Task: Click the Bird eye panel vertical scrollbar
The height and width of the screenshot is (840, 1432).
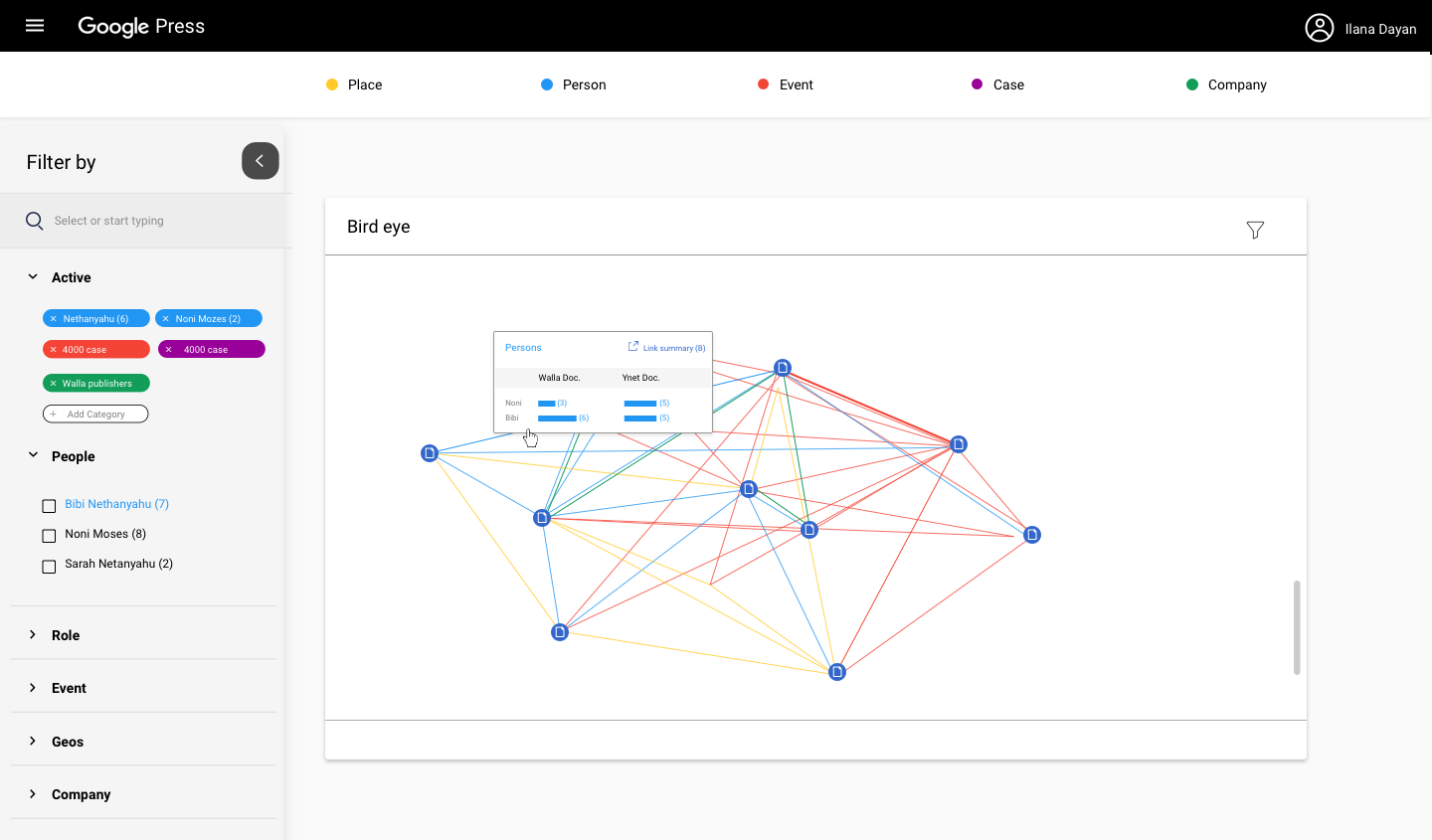Action: (1297, 627)
